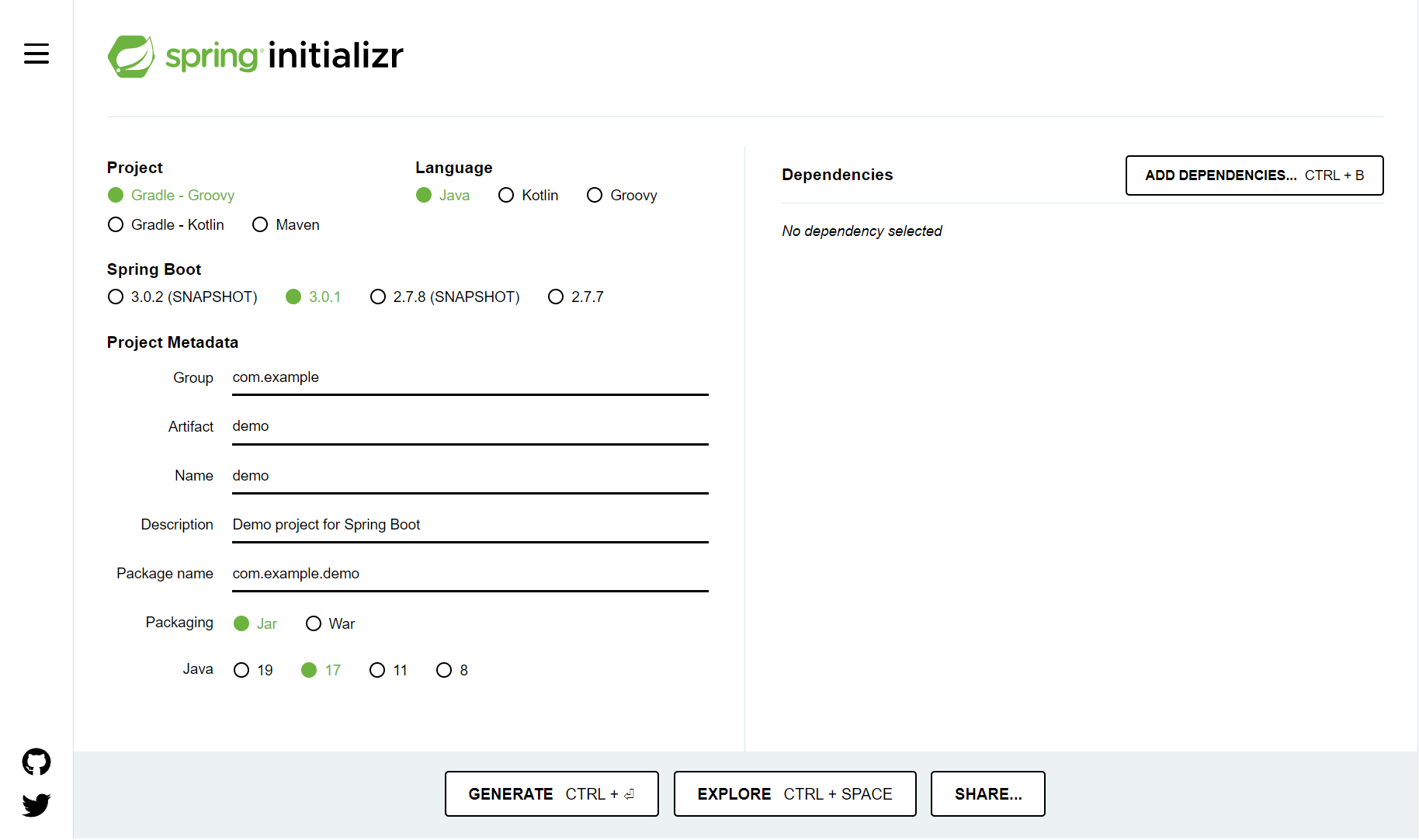Open the Twitter bird icon link
This screenshot has width=1419, height=840.
(x=36, y=805)
